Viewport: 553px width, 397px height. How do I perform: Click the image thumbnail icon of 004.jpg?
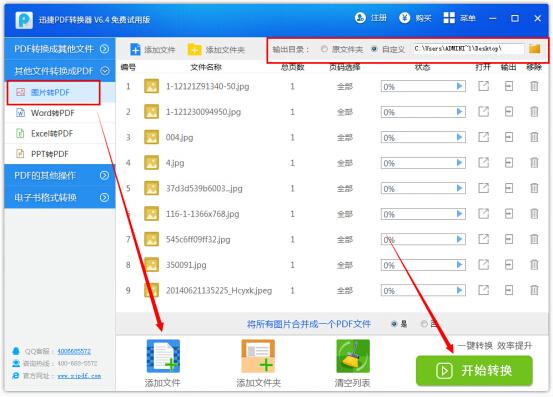pyautogui.click(x=151, y=137)
